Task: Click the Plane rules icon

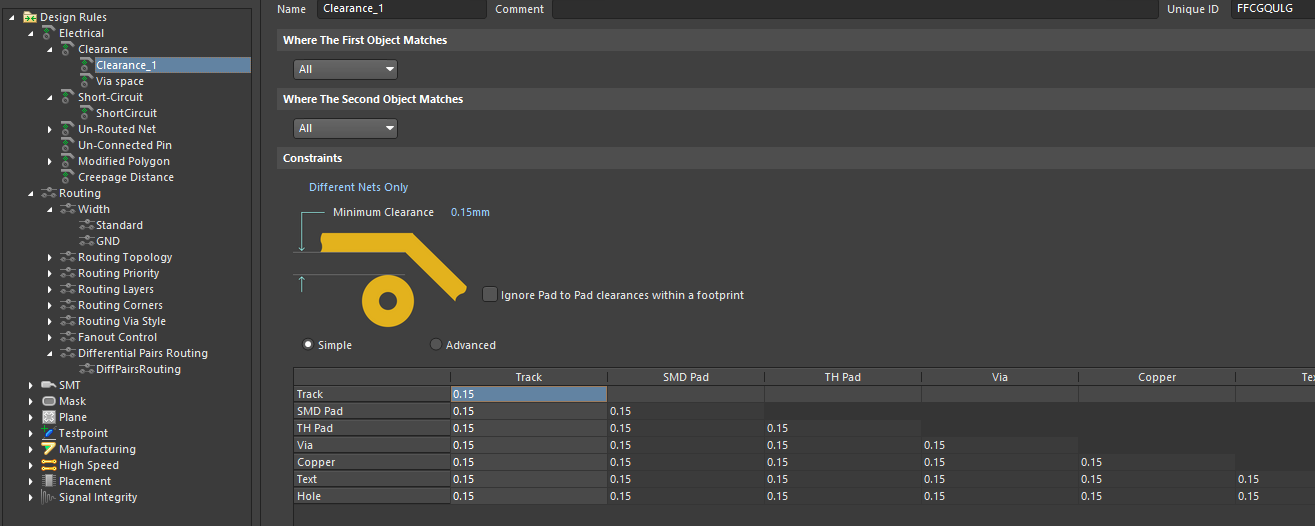Action: (x=48, y=417)
